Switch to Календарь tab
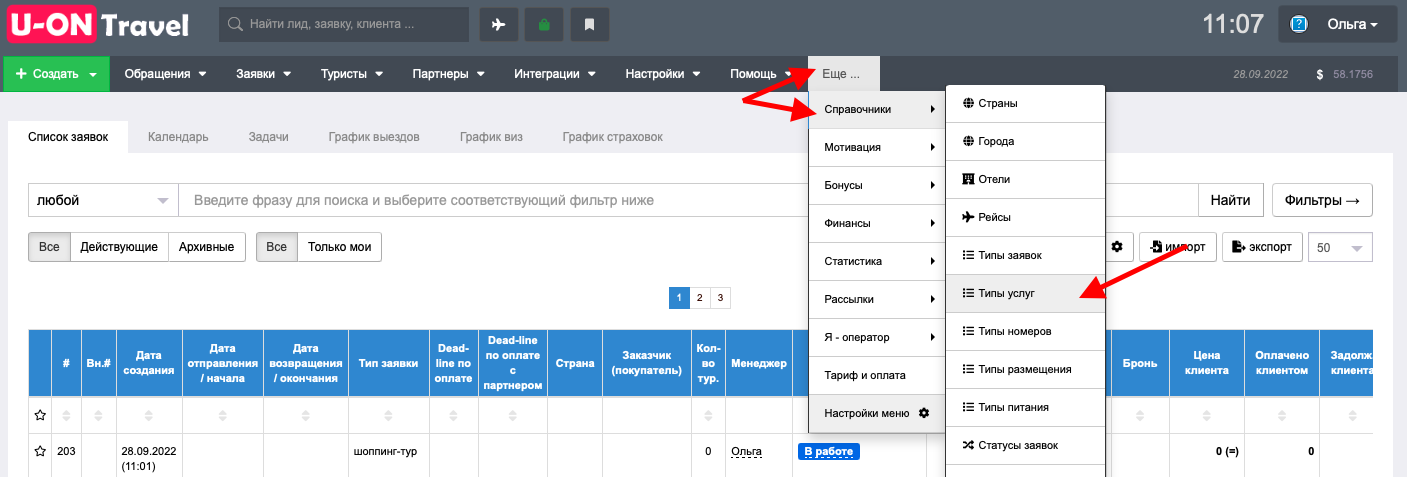This screenshot has width=1407, height=477. (x=178, y=138)
